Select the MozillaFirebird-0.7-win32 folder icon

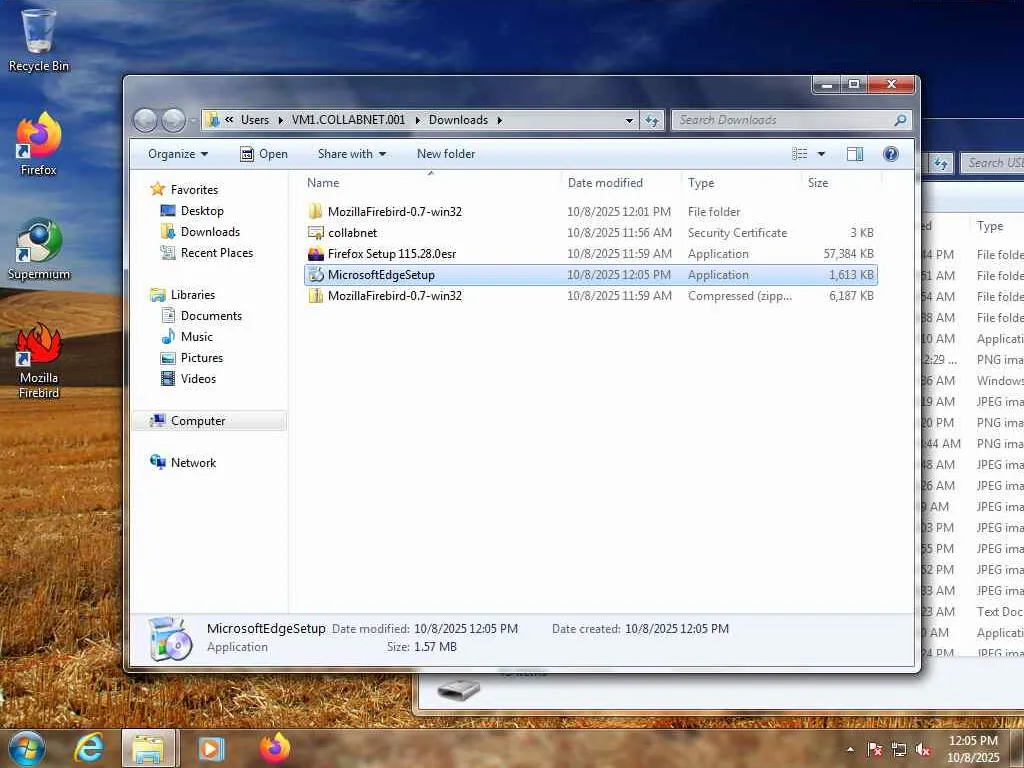pyautogui.click(x=315, y=212)
